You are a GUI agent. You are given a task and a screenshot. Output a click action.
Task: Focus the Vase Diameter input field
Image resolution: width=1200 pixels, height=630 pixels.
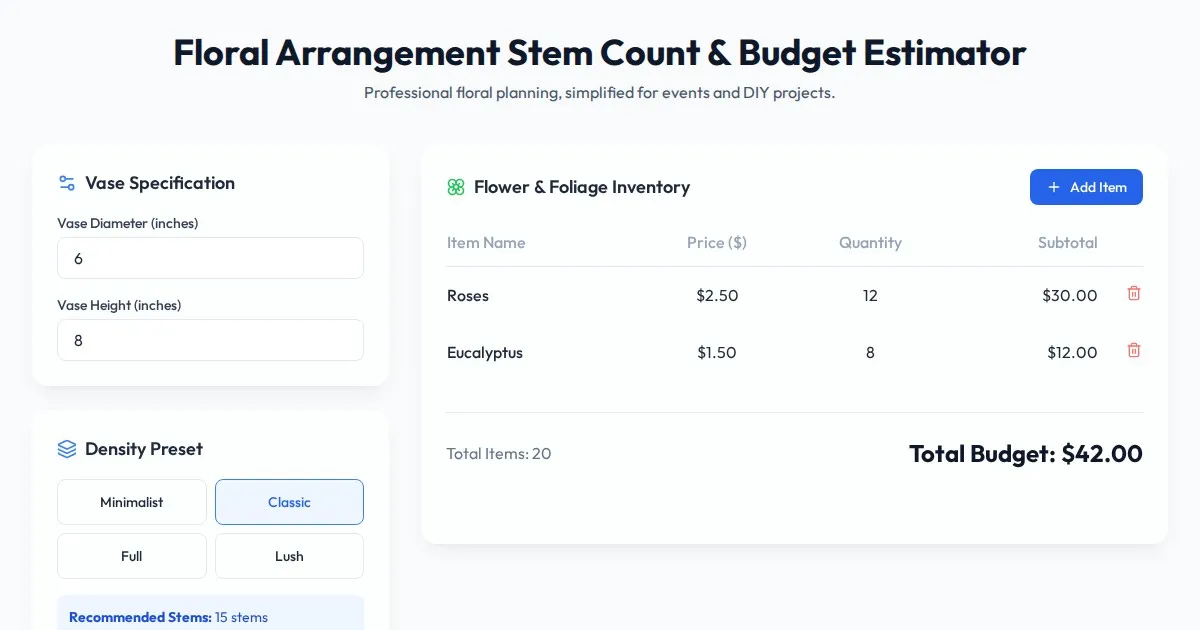click(x=210, y=258)
